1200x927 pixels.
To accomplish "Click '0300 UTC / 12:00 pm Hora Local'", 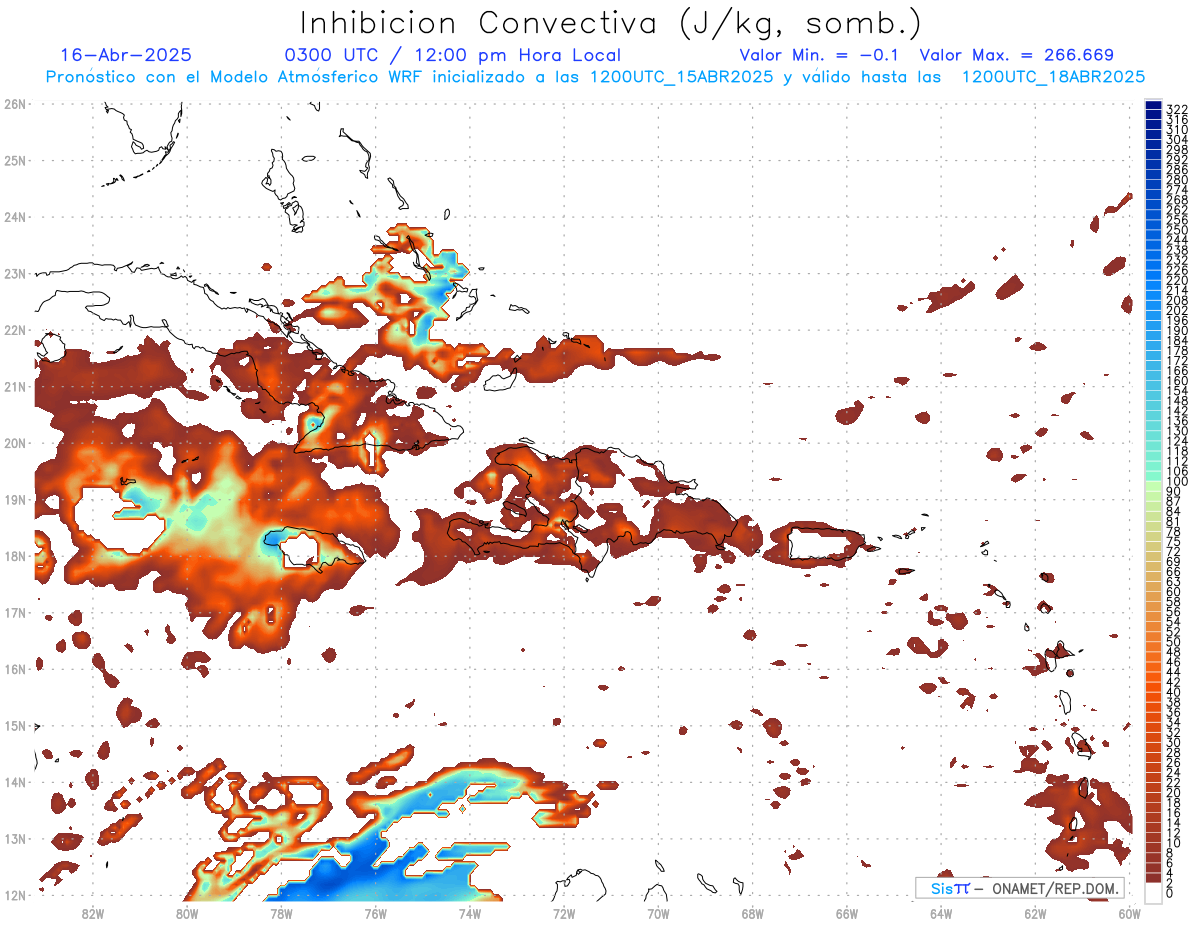I will [x=453, y=55].
